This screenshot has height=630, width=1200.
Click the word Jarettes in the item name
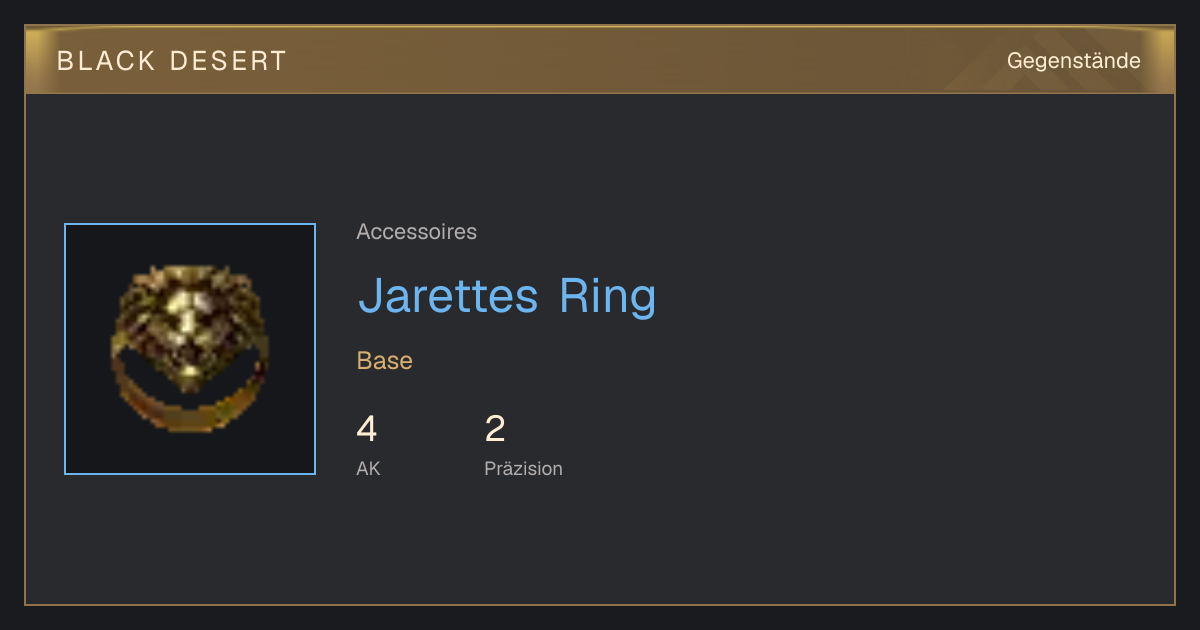449,295
